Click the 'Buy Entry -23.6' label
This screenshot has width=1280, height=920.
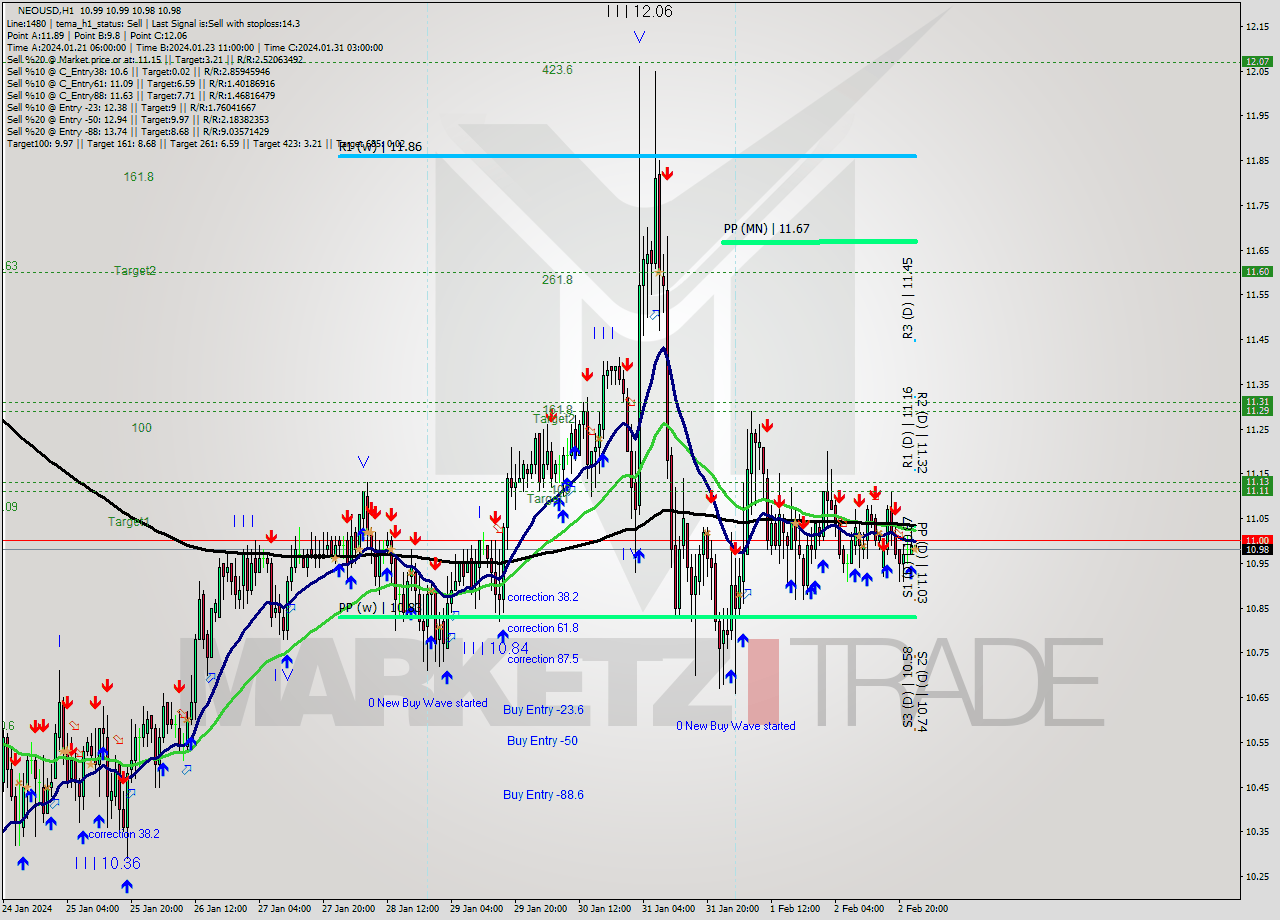[543, 710]
